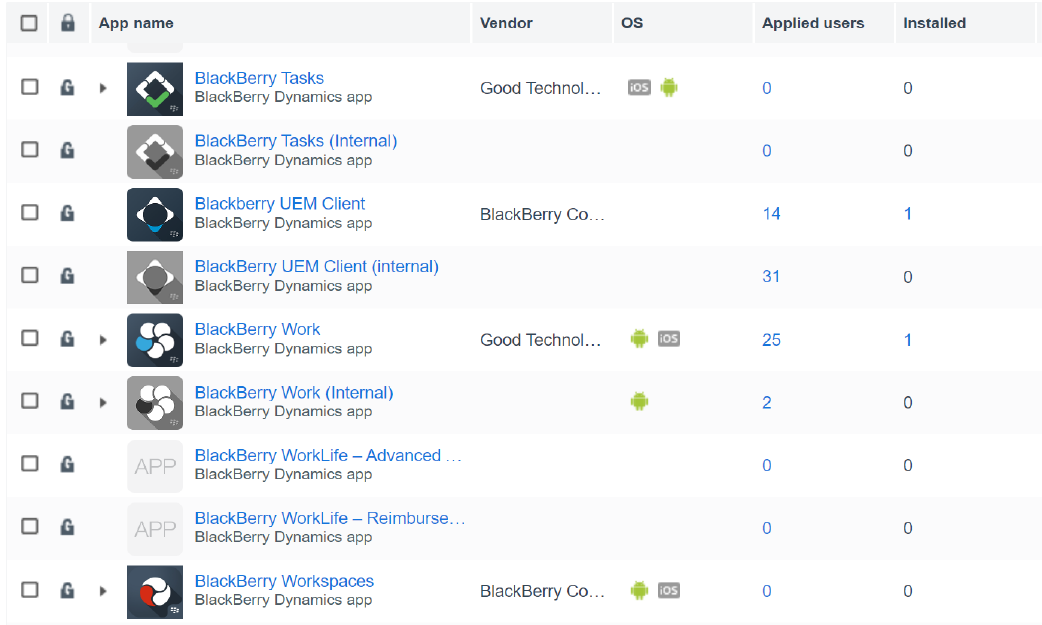Toggle the select-all checkbox in the header

pyautogui.click(x=29, y=23)
